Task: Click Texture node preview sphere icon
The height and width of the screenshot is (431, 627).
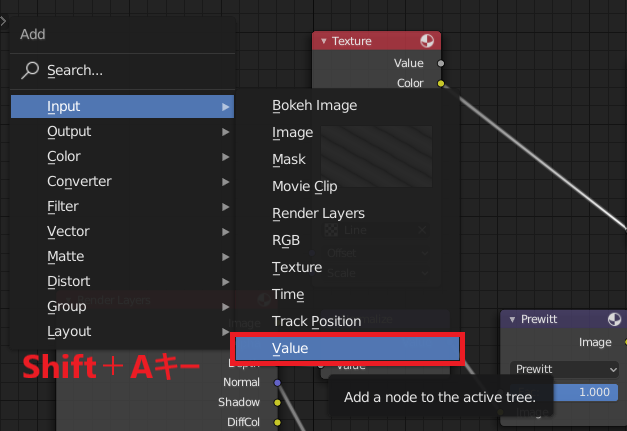Action: (427, 41)
